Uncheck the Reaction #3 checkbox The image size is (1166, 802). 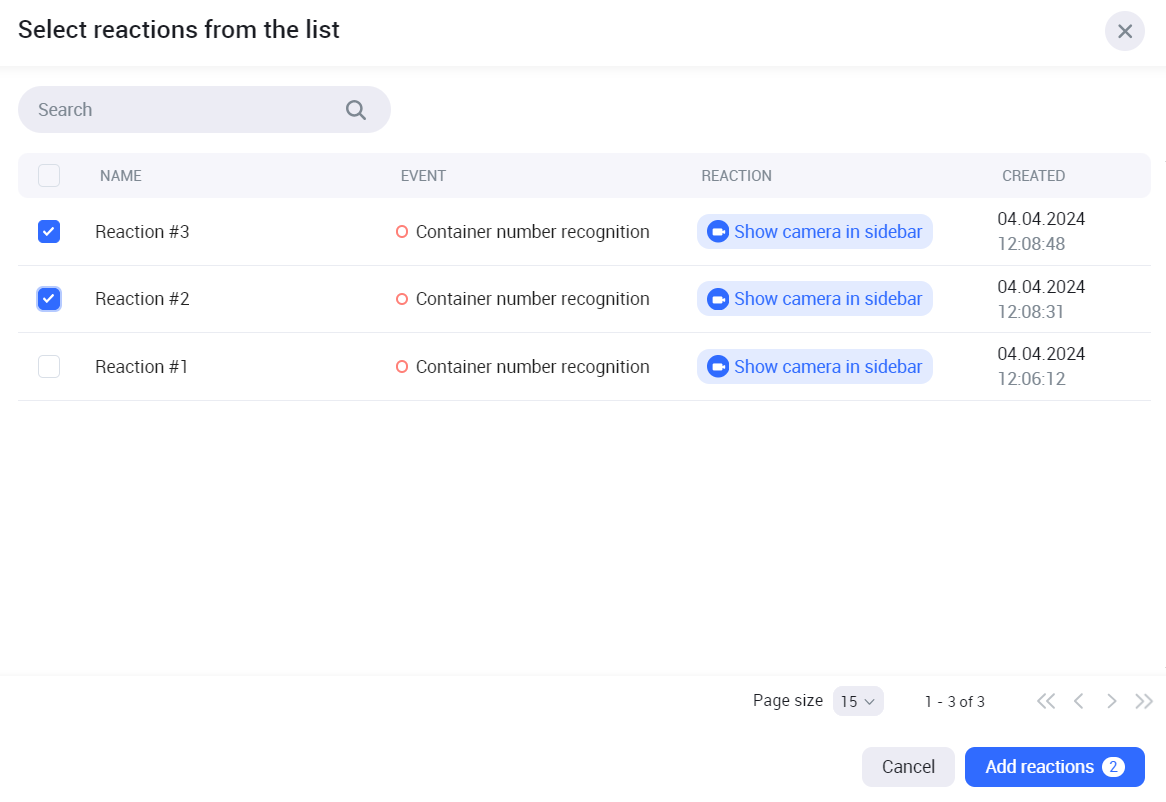point(49,232)
